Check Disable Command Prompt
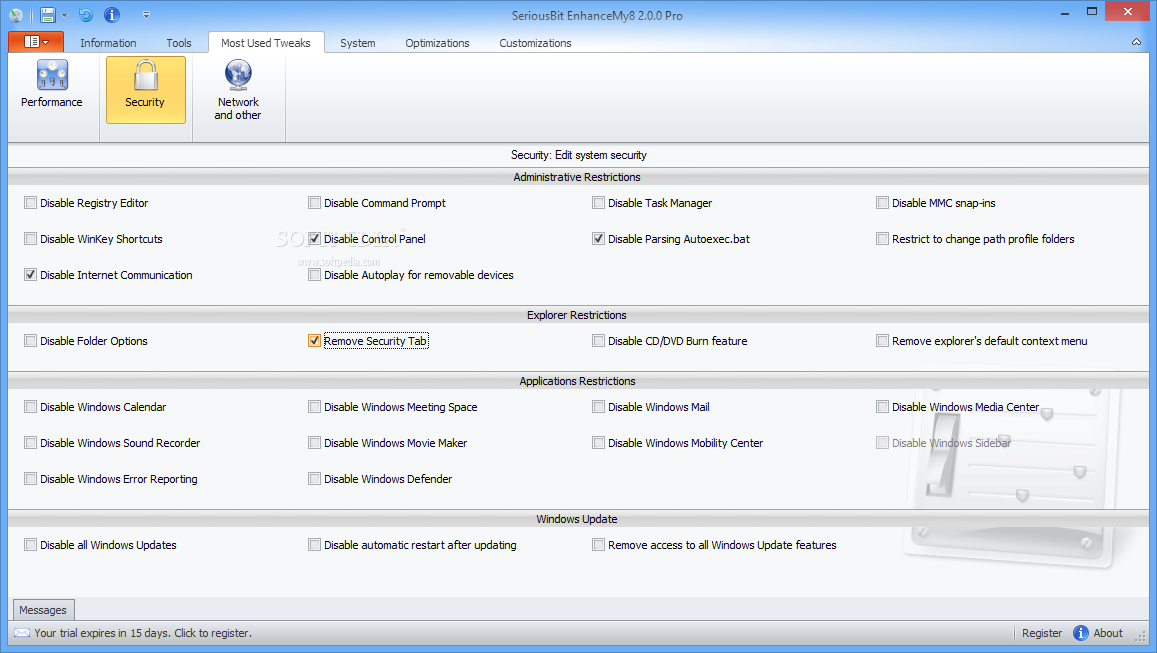1157x653 pixels. (314, 202)
